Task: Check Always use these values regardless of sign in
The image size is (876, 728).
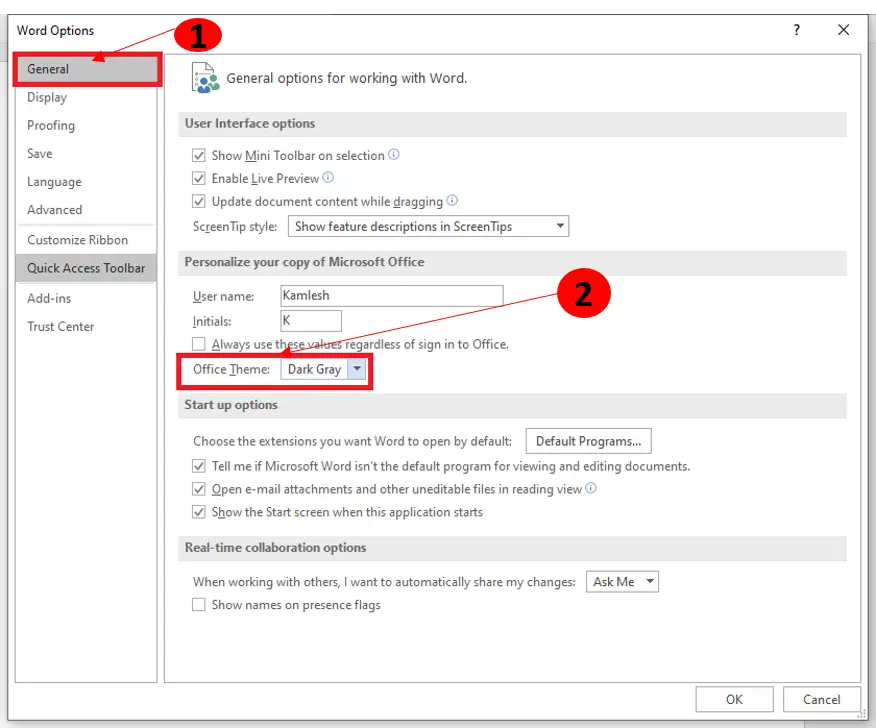Action: (x=199, y=344)
